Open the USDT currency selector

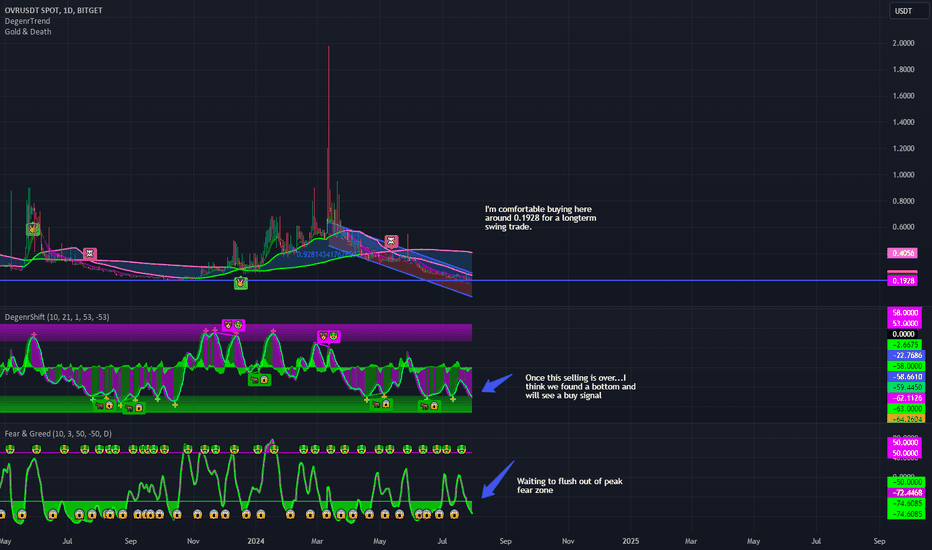(x=908, y=11)
